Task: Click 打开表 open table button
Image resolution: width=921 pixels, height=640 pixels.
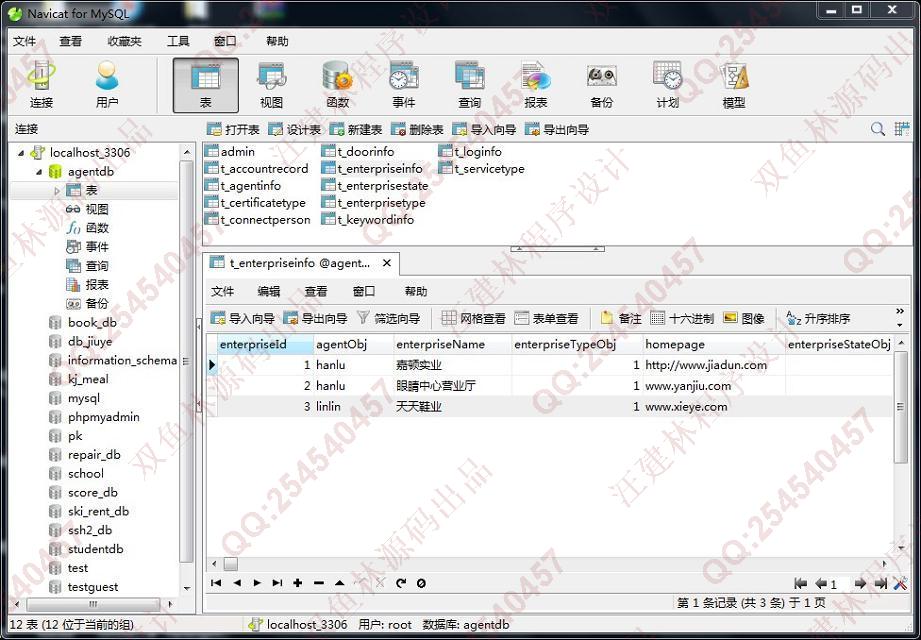Action: click(234, 130)
